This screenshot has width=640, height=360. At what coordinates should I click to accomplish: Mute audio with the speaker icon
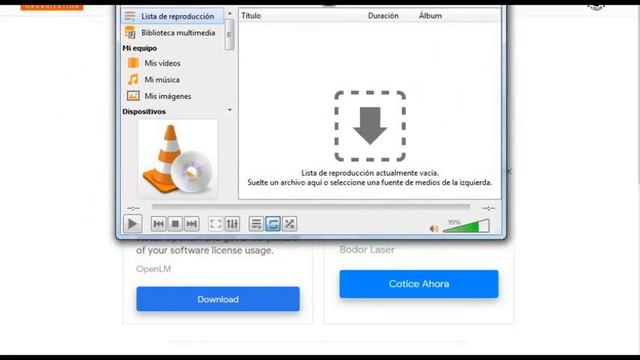pyautogui.click(x=434, y=229)
